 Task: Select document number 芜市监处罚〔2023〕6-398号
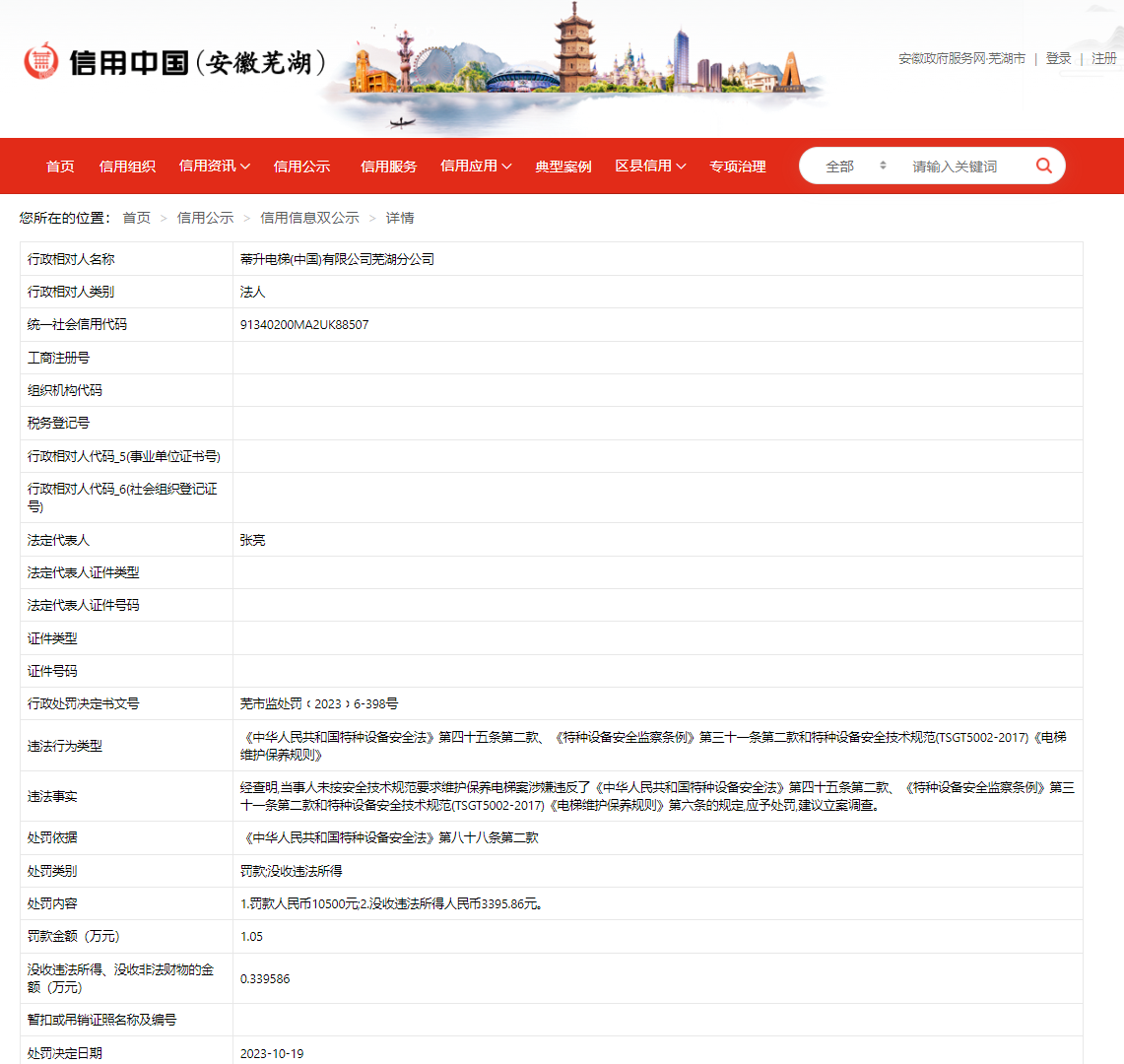(319, 704)
